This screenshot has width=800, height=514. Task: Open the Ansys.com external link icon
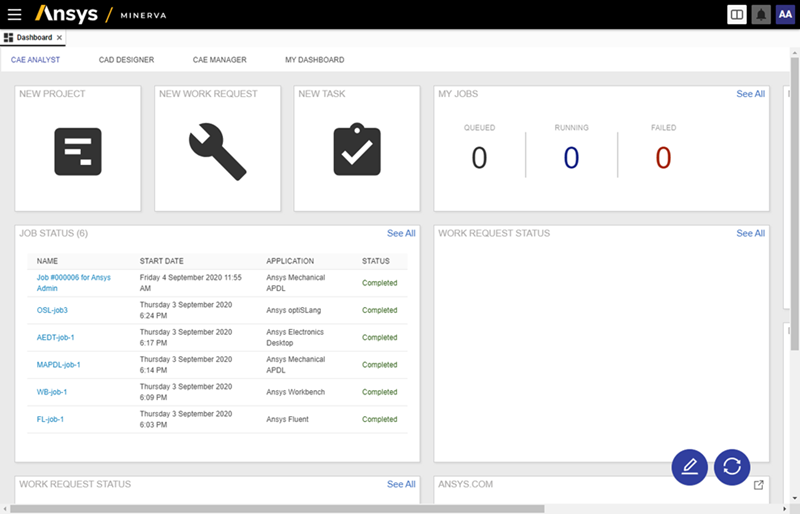758,485
